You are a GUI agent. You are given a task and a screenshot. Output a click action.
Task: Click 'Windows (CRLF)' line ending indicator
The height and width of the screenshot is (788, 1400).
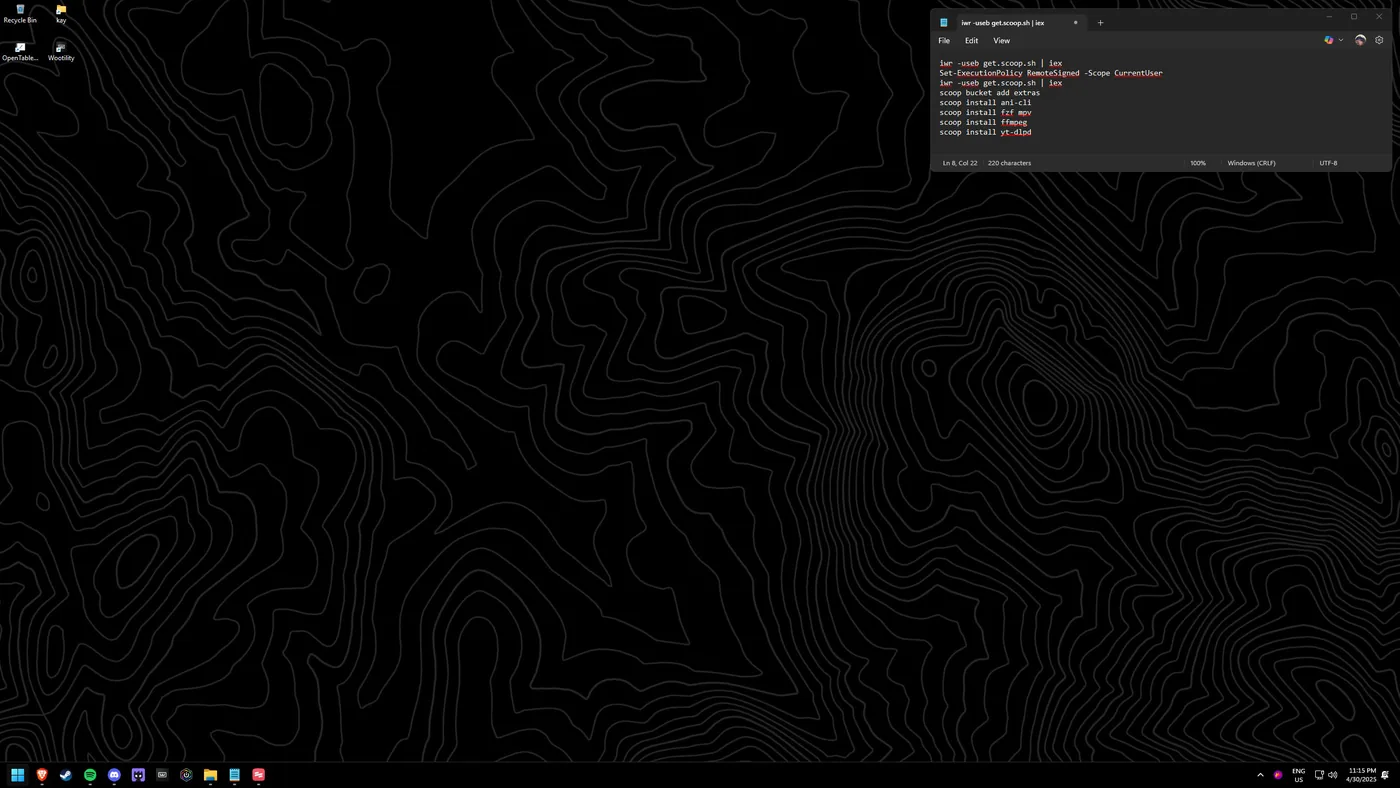pos(1251,163)
